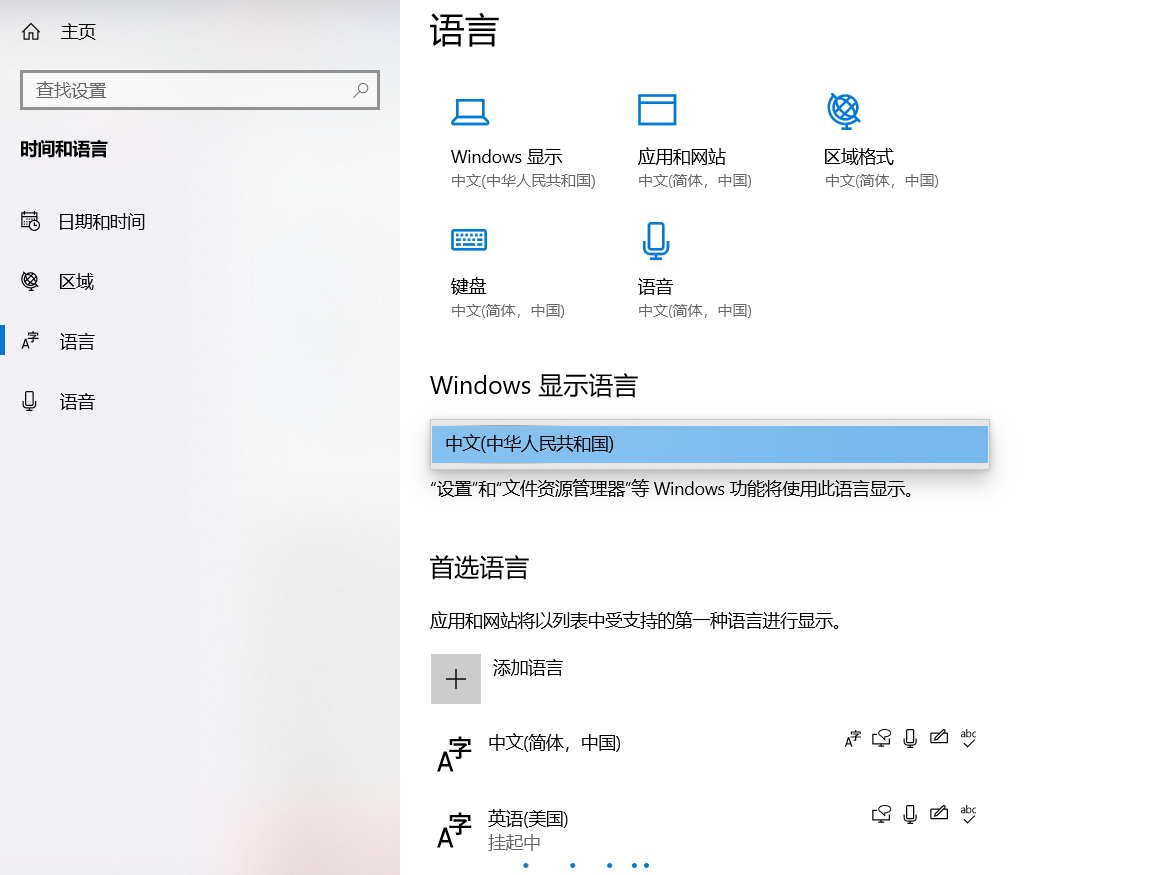The width and height of the screenshot is (1176, 875).
Task: Click spell-check abc icon for 中文(简体，中国)
Action: pos(968,739)
